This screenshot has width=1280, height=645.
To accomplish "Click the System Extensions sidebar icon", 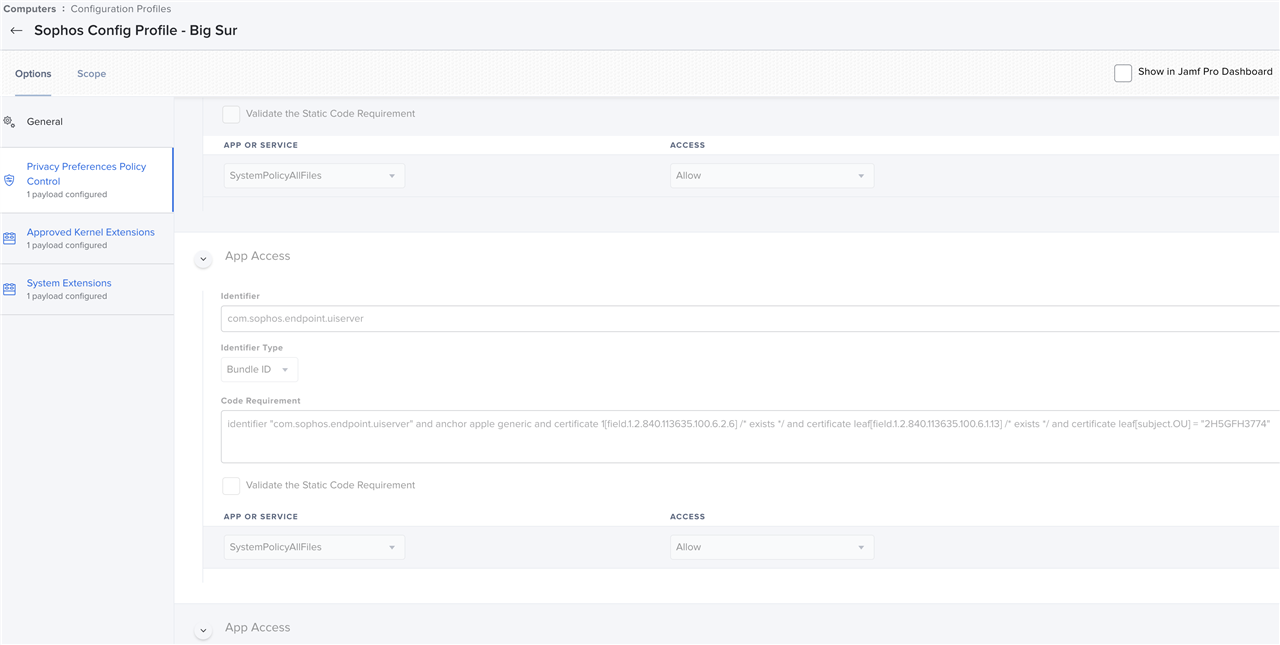I will (x=9, y=289).
